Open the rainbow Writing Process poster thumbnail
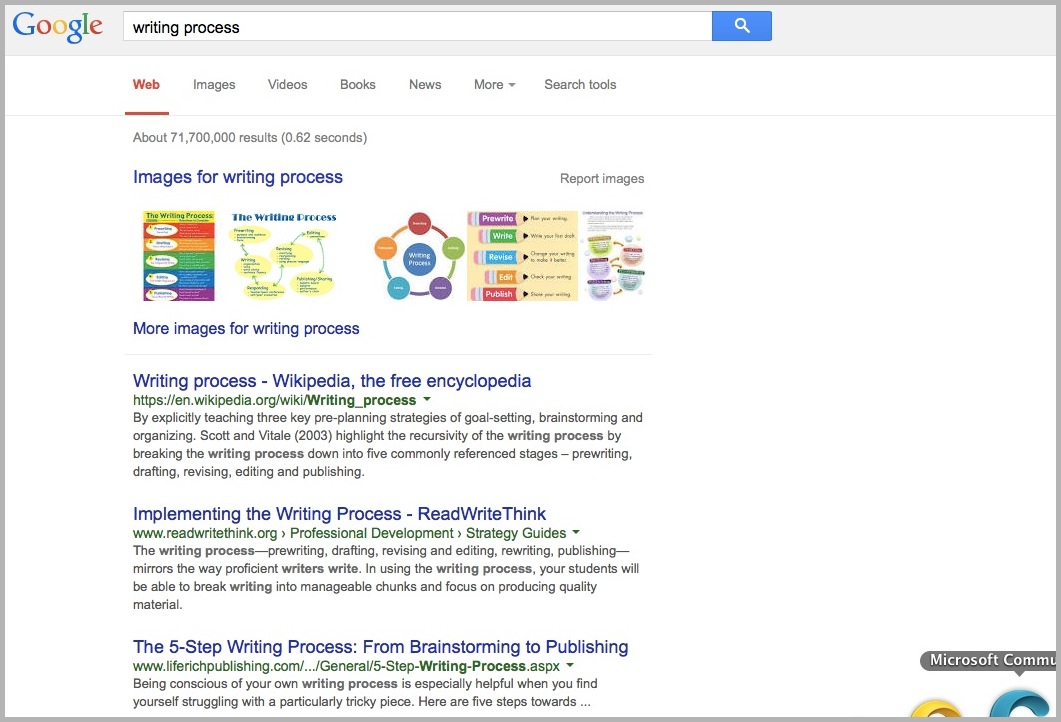 [x=179, y=255]
